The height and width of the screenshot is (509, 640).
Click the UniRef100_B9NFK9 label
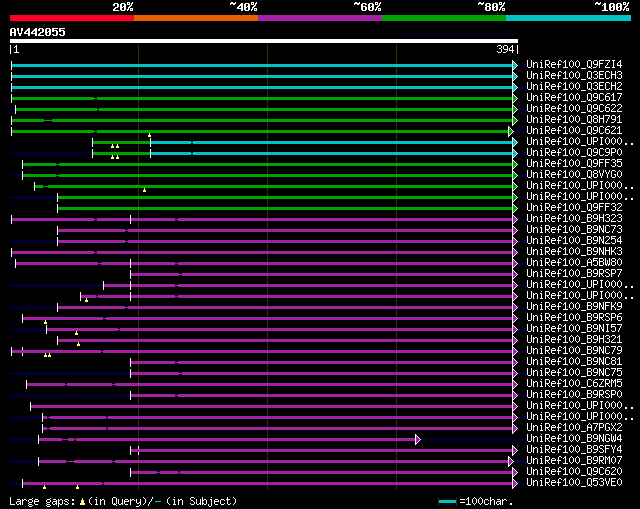[x=574, y=306]
